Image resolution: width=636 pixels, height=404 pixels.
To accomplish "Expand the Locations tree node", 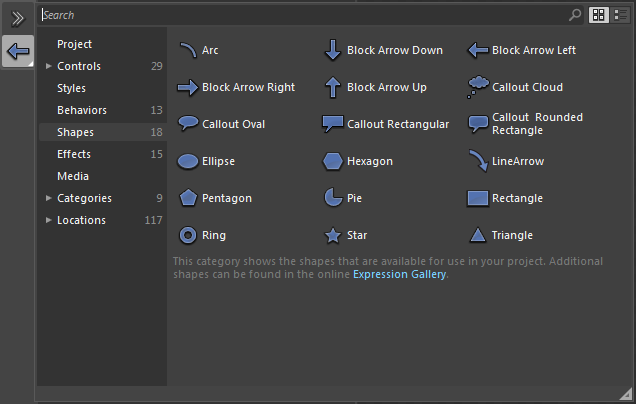I will 49,220.
